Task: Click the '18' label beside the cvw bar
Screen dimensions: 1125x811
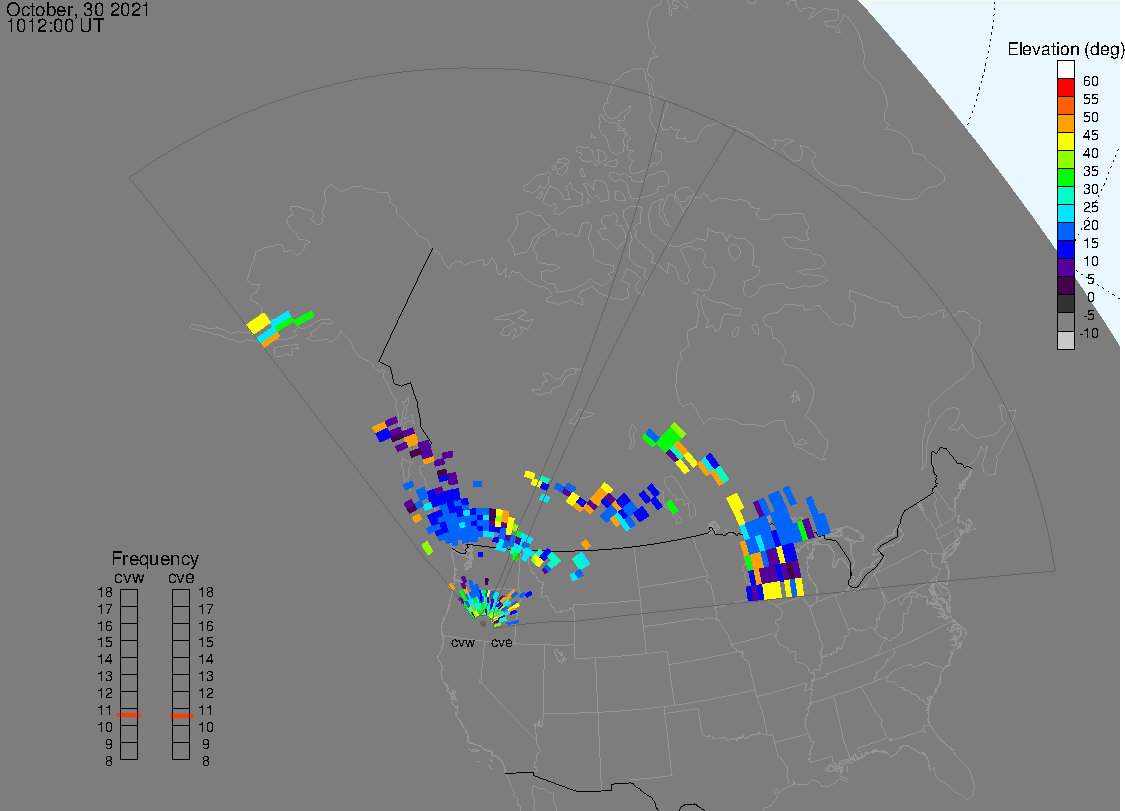Action: [105, 592]
